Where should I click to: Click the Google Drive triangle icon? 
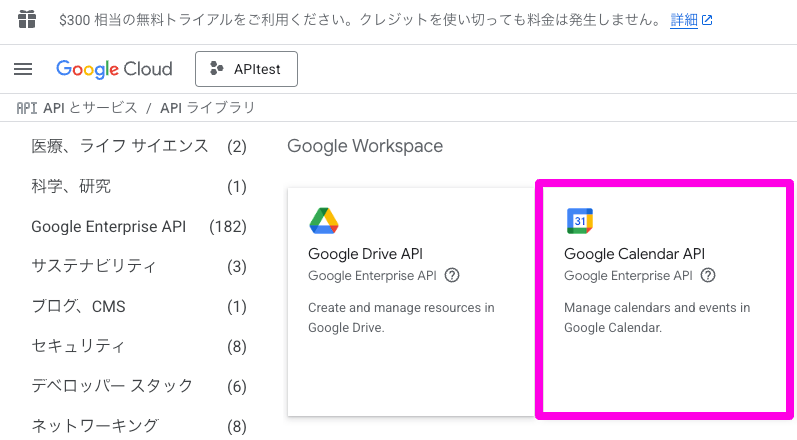coord(324,221)
